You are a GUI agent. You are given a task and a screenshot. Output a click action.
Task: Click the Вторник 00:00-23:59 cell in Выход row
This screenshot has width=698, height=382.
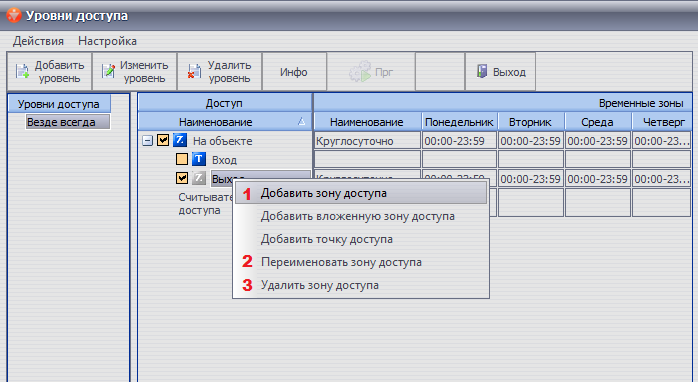point(531,178)
